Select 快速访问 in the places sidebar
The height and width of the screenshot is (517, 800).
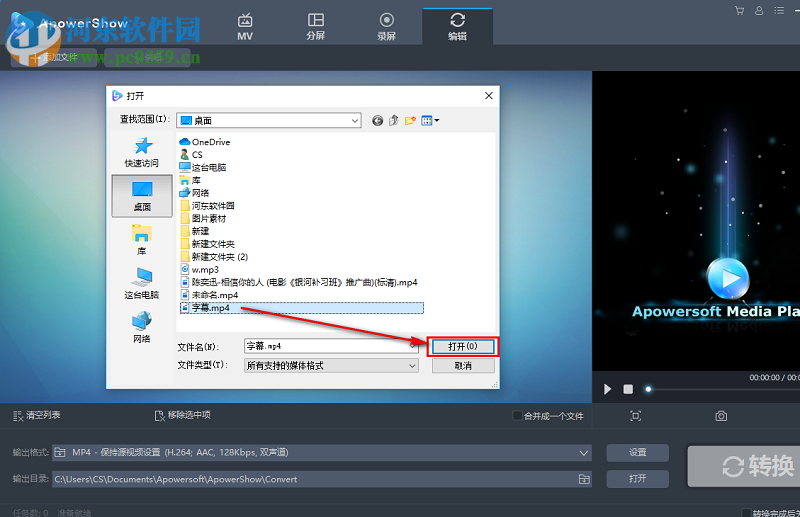pyautogui.click(x=142, y=152)
